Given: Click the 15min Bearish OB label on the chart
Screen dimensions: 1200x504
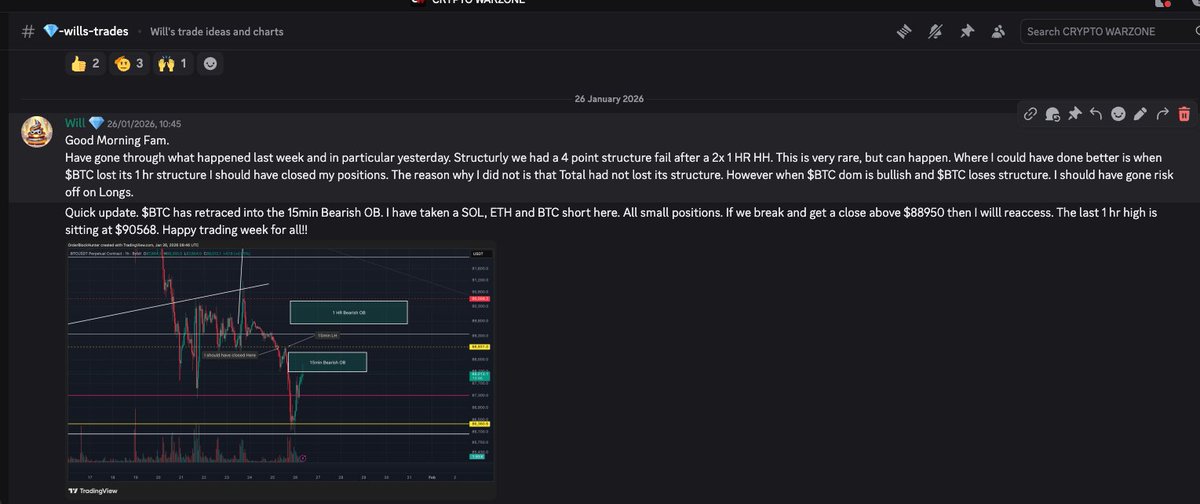Looking at the screenshot, I should point(328,362).
